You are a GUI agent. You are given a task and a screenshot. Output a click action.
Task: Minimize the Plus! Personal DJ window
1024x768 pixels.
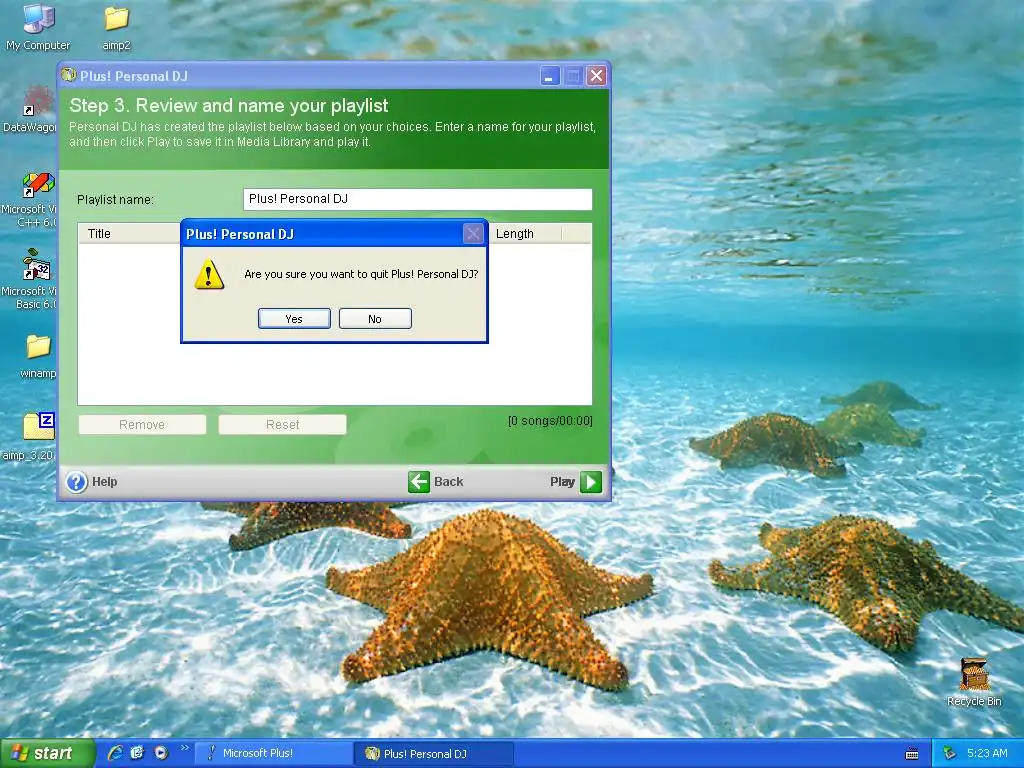pos(550,76)
